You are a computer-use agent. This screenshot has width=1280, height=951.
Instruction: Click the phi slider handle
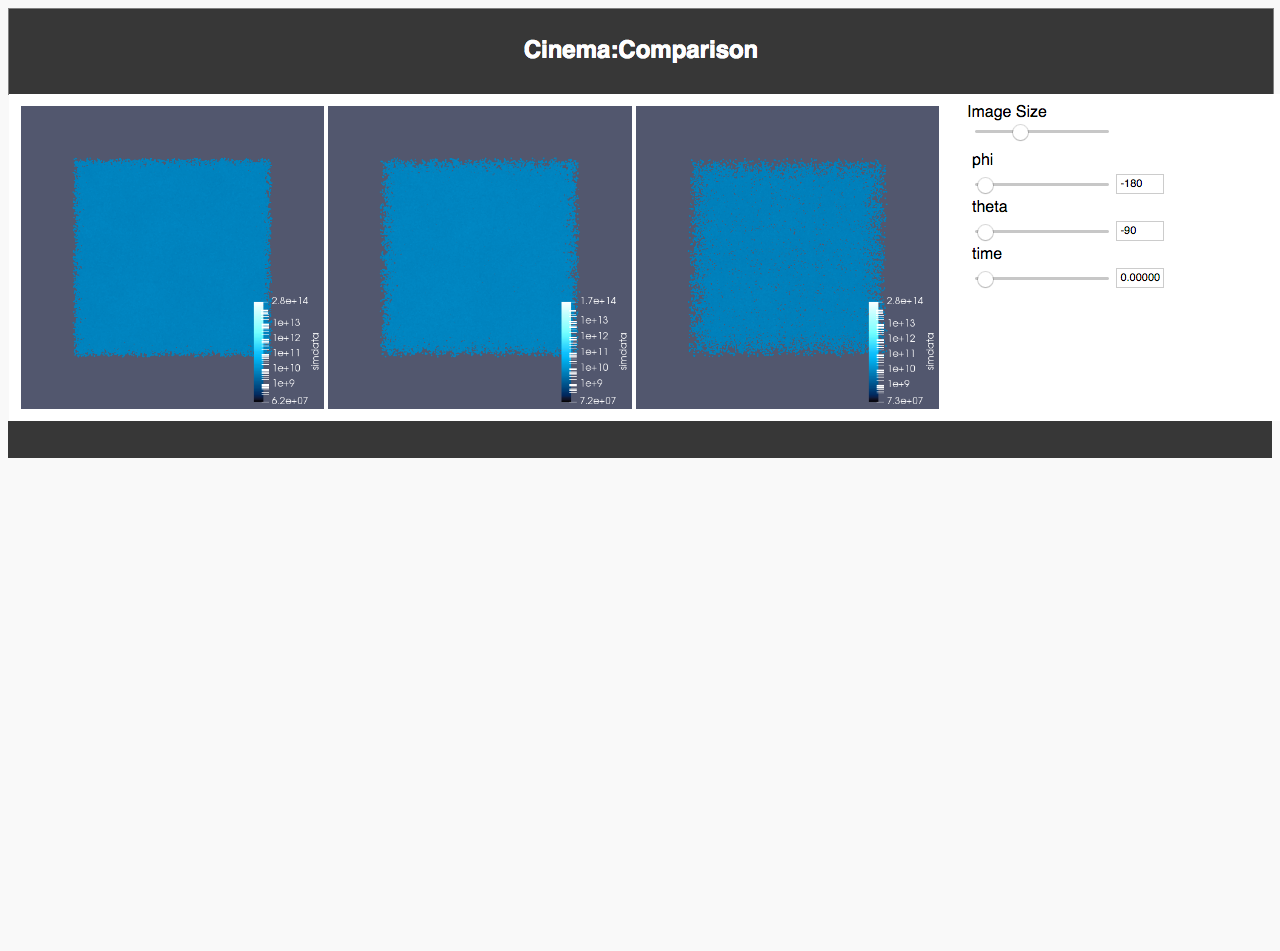[985, 185]
